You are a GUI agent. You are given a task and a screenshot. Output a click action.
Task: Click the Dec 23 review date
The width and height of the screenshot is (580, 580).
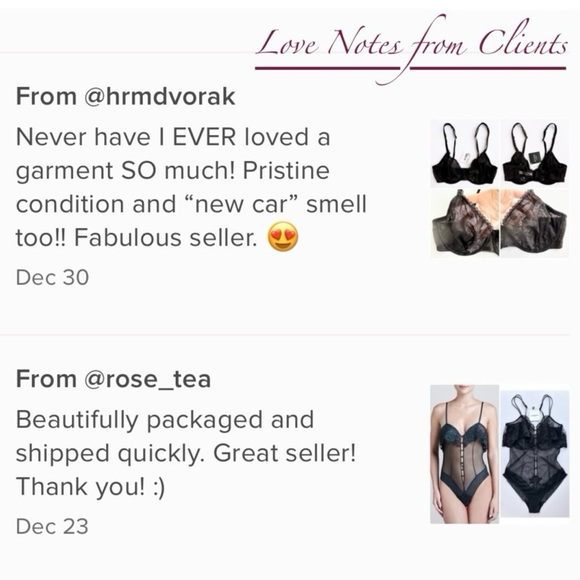(x=52, y=526)
